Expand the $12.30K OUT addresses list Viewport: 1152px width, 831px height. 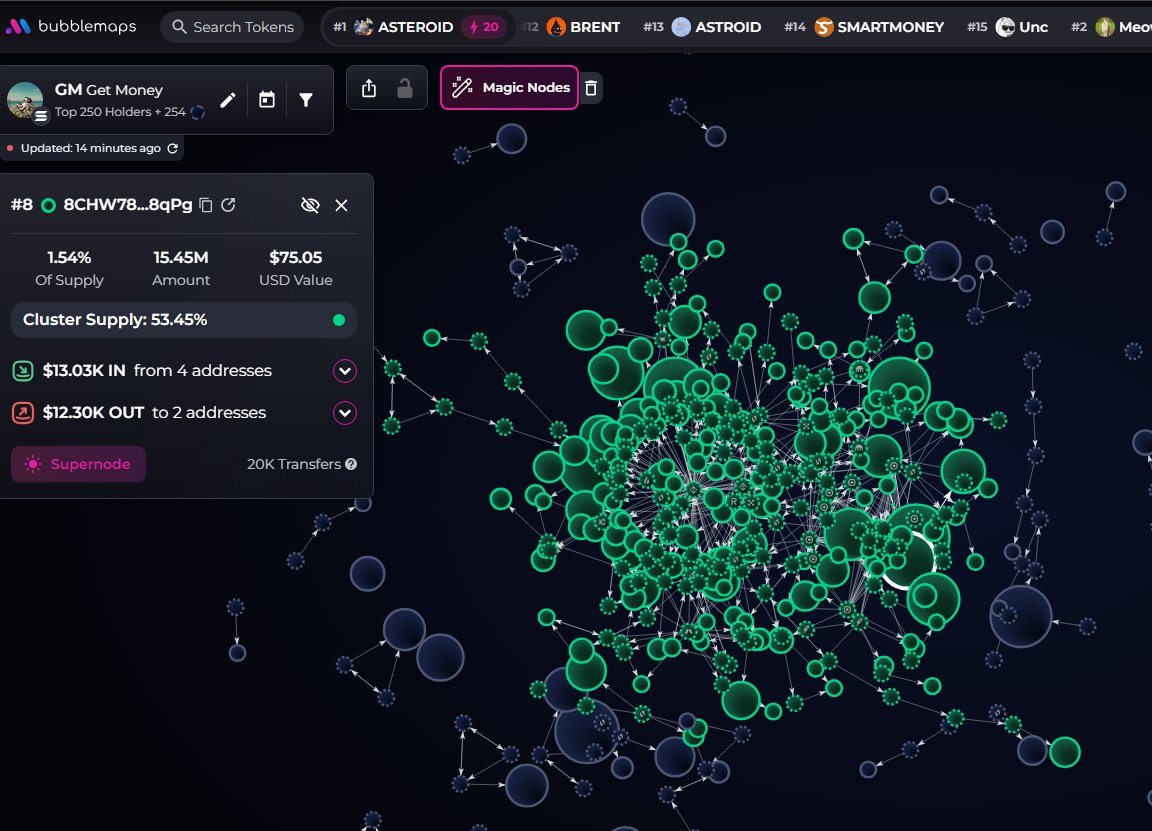tap(345, 413)
